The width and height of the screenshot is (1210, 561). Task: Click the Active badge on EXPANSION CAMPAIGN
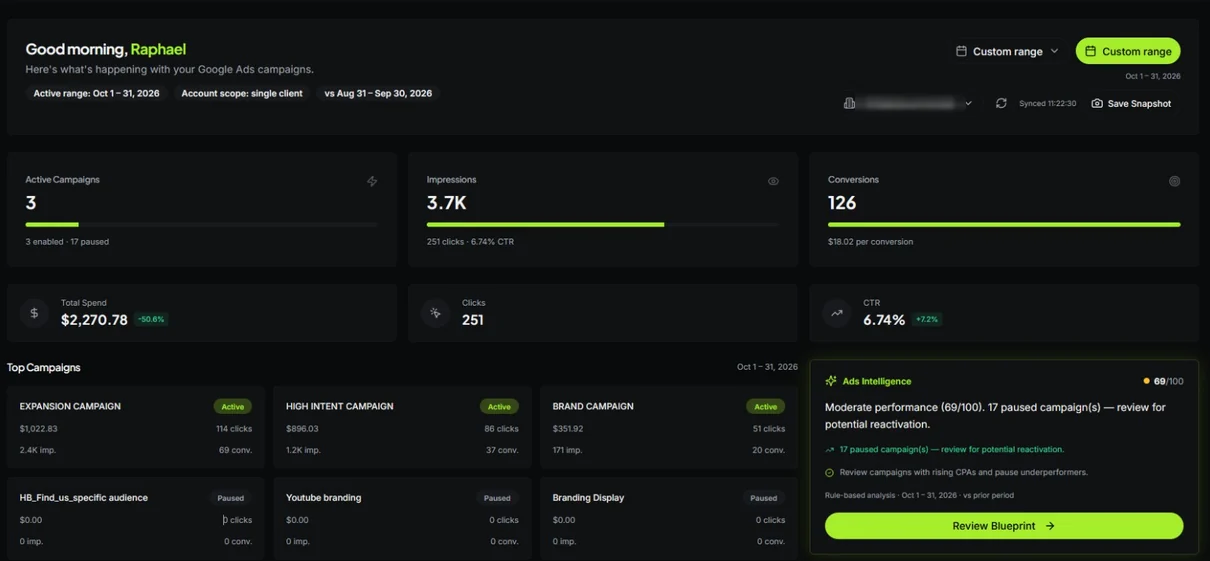pyautogui.click(x=232, y=407)
